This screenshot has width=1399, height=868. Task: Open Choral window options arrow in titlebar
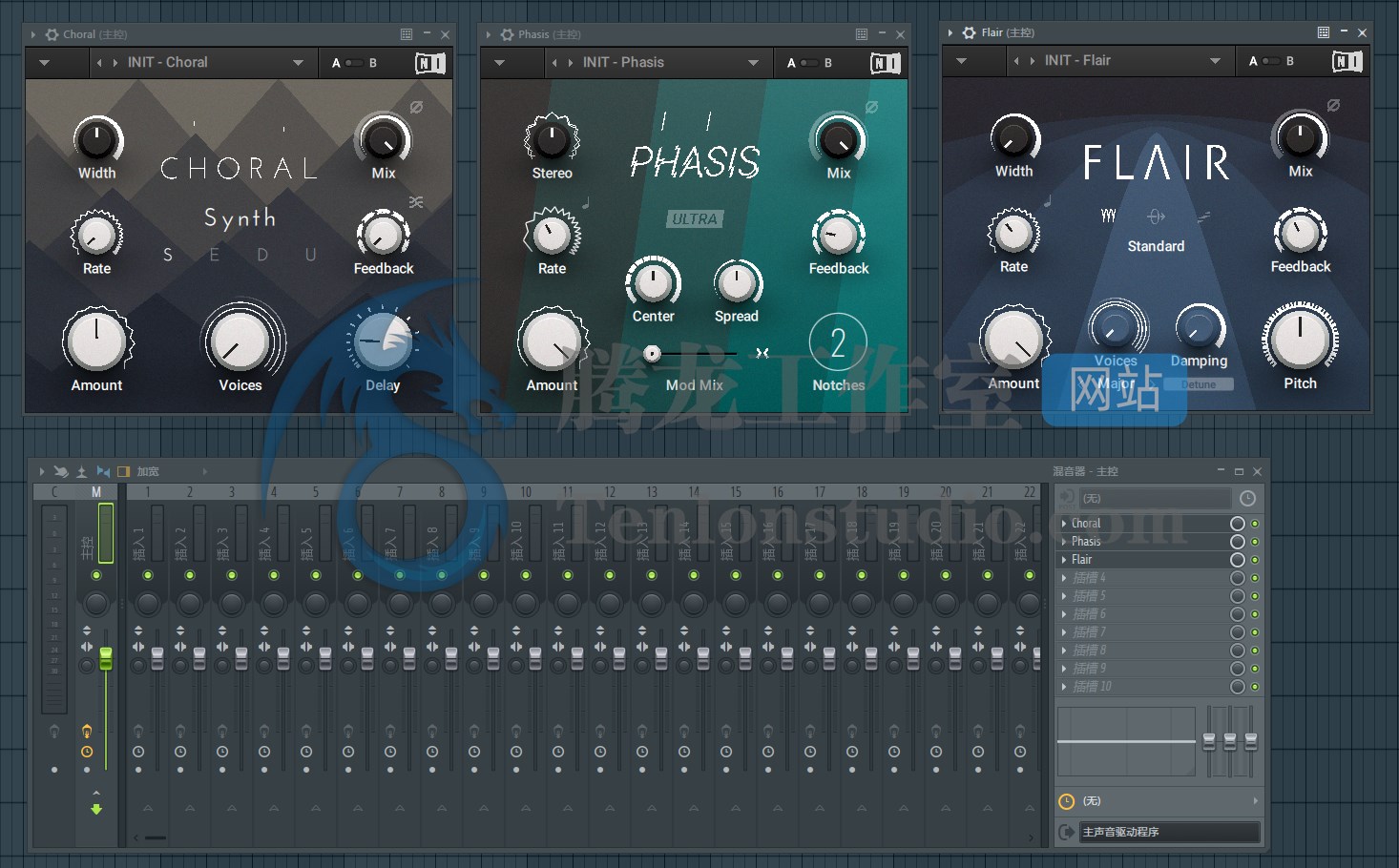[33, 34]
